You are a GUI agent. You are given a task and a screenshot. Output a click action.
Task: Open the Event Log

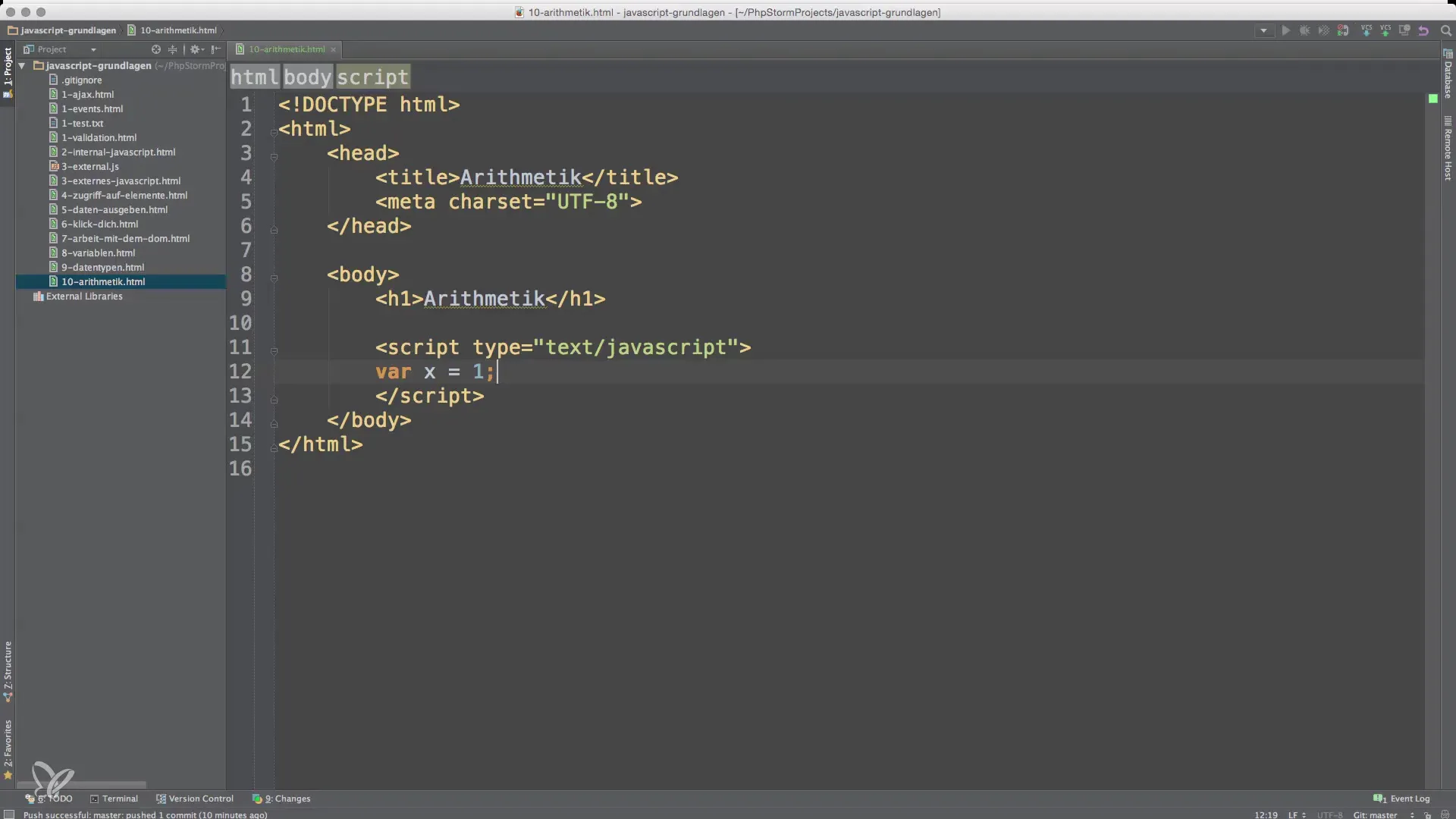pos(1401,799)
